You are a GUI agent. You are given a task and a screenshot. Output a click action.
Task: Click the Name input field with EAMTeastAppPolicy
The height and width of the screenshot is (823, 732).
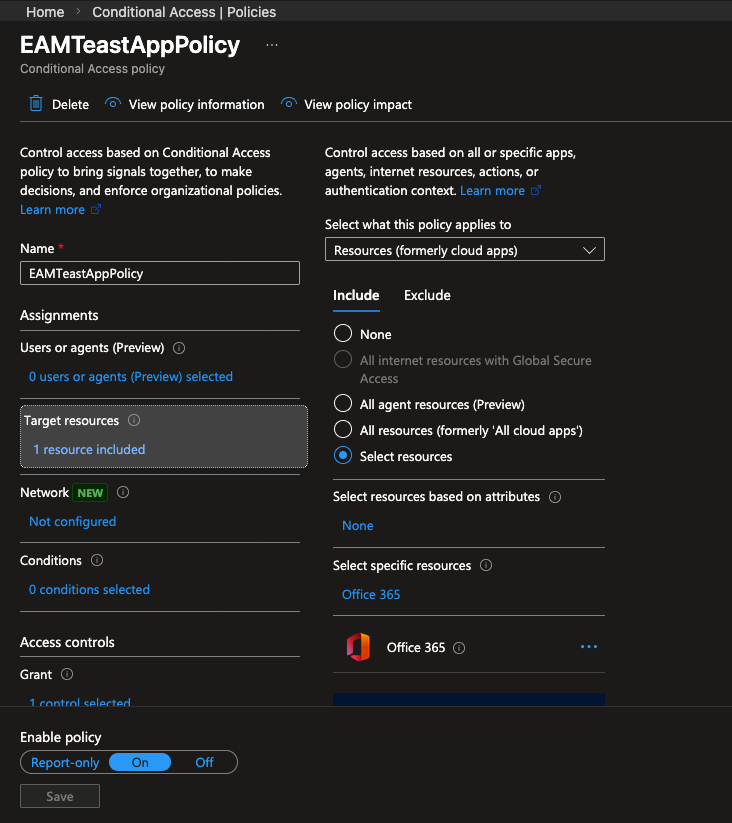point(160,273)
